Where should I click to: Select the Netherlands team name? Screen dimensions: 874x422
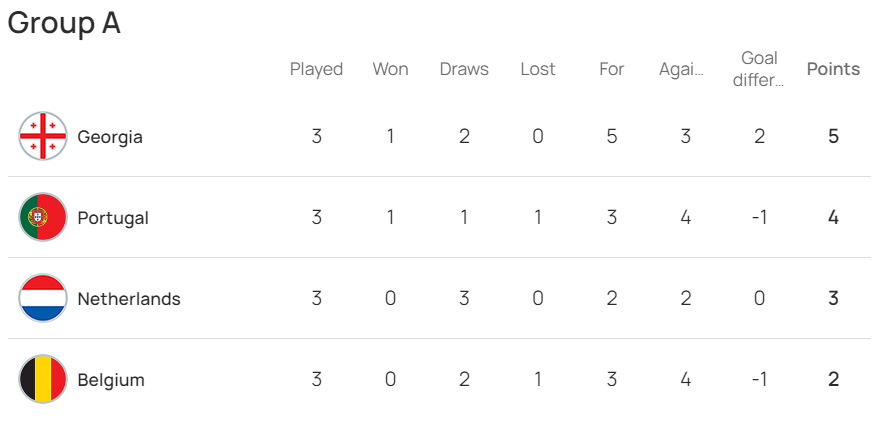pos(129,299)
